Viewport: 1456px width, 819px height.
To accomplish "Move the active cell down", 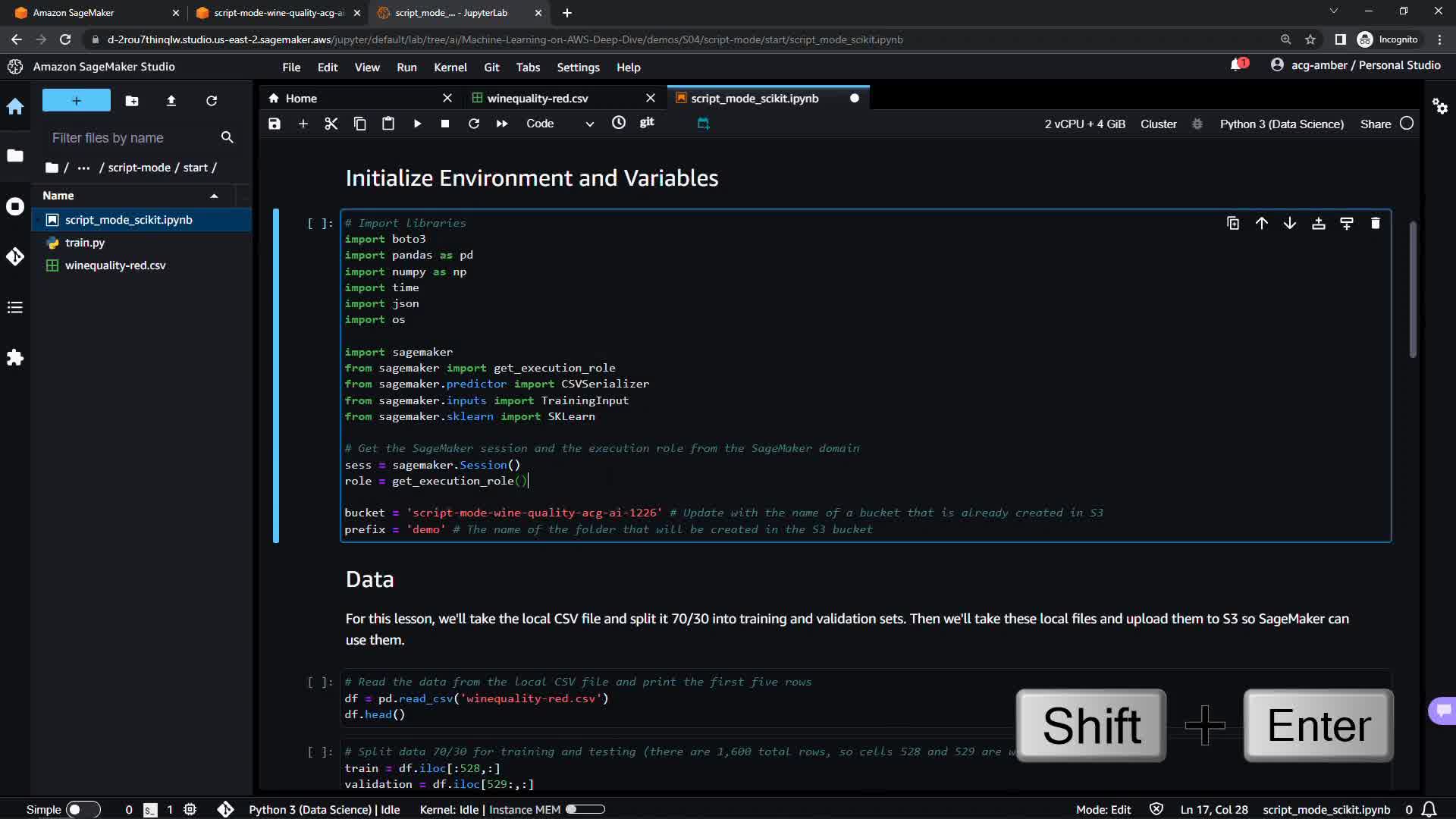I will click(1290, 223).
